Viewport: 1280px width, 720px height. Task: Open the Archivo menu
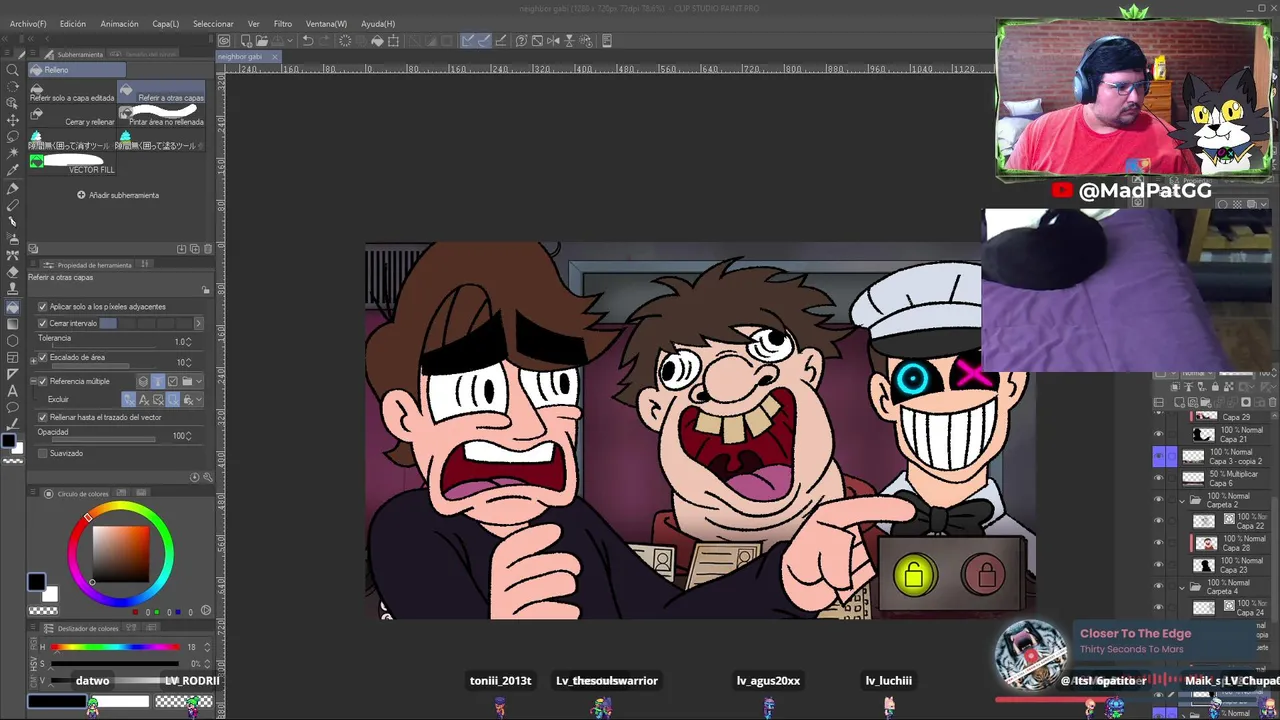pyautogui.click(x=28, y=23)
